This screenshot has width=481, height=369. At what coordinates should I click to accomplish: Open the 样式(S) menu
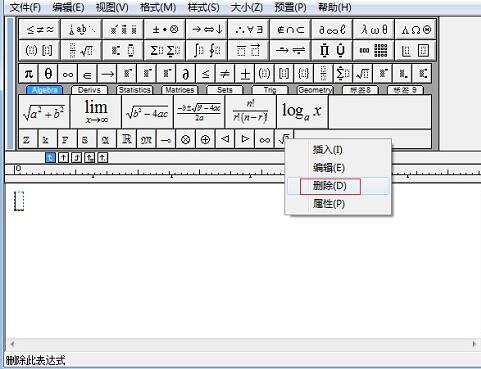pos(203,7)
